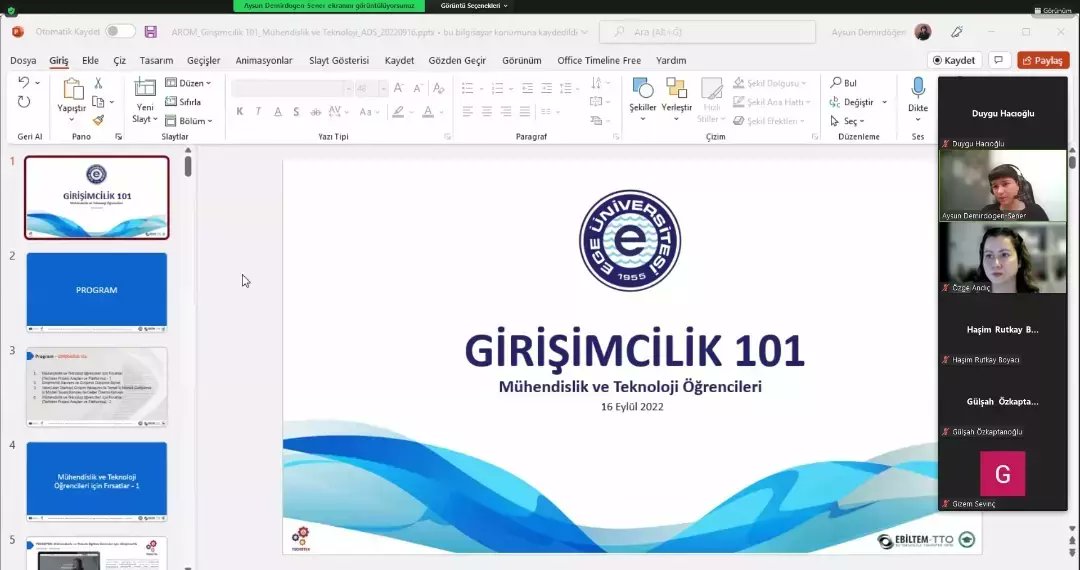Click the text Shadow S icon
Viewport: 1080px width, 570px height.
(296, 112)
